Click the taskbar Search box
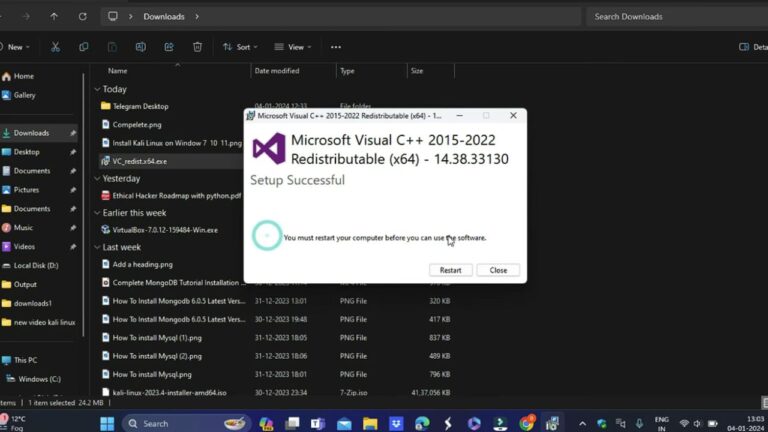 185,423
